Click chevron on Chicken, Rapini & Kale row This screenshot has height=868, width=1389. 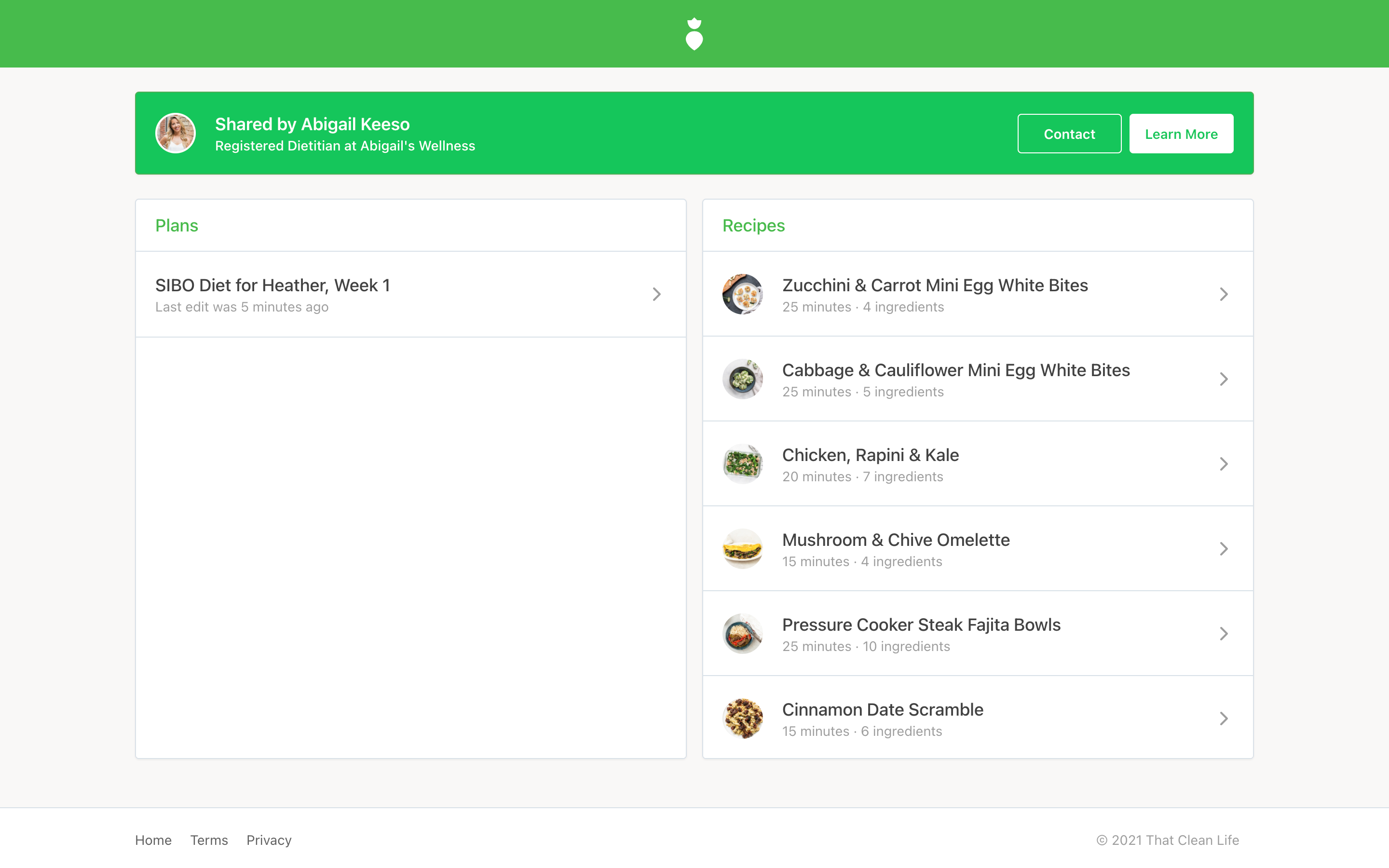[x=1224, y=464]
